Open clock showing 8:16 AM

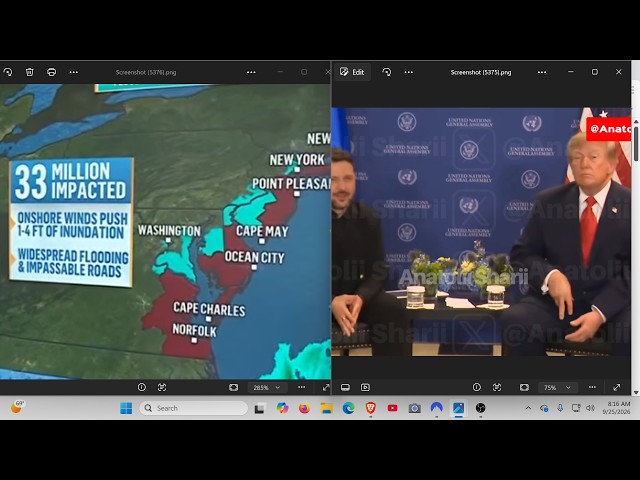point(616,408)
